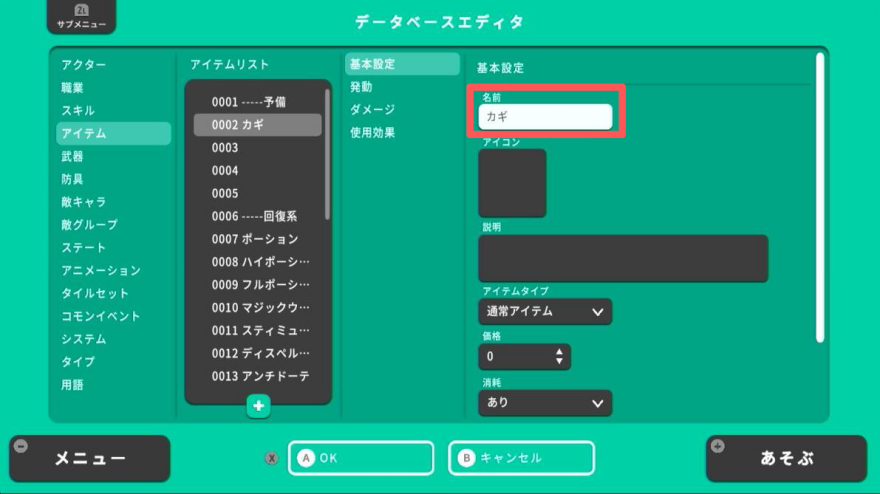
Task: Open the サブメニュー ZL button
Action: point(81,16)
